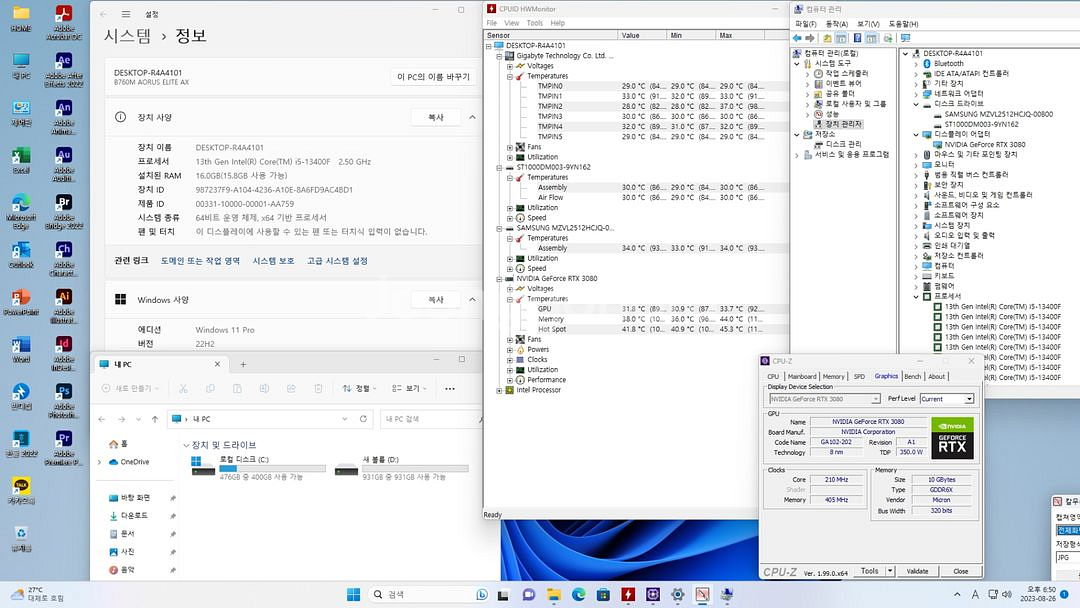Open KakaoTalk desktop icon
Screen dimensions: 1080x608
[x=21, y=490]
